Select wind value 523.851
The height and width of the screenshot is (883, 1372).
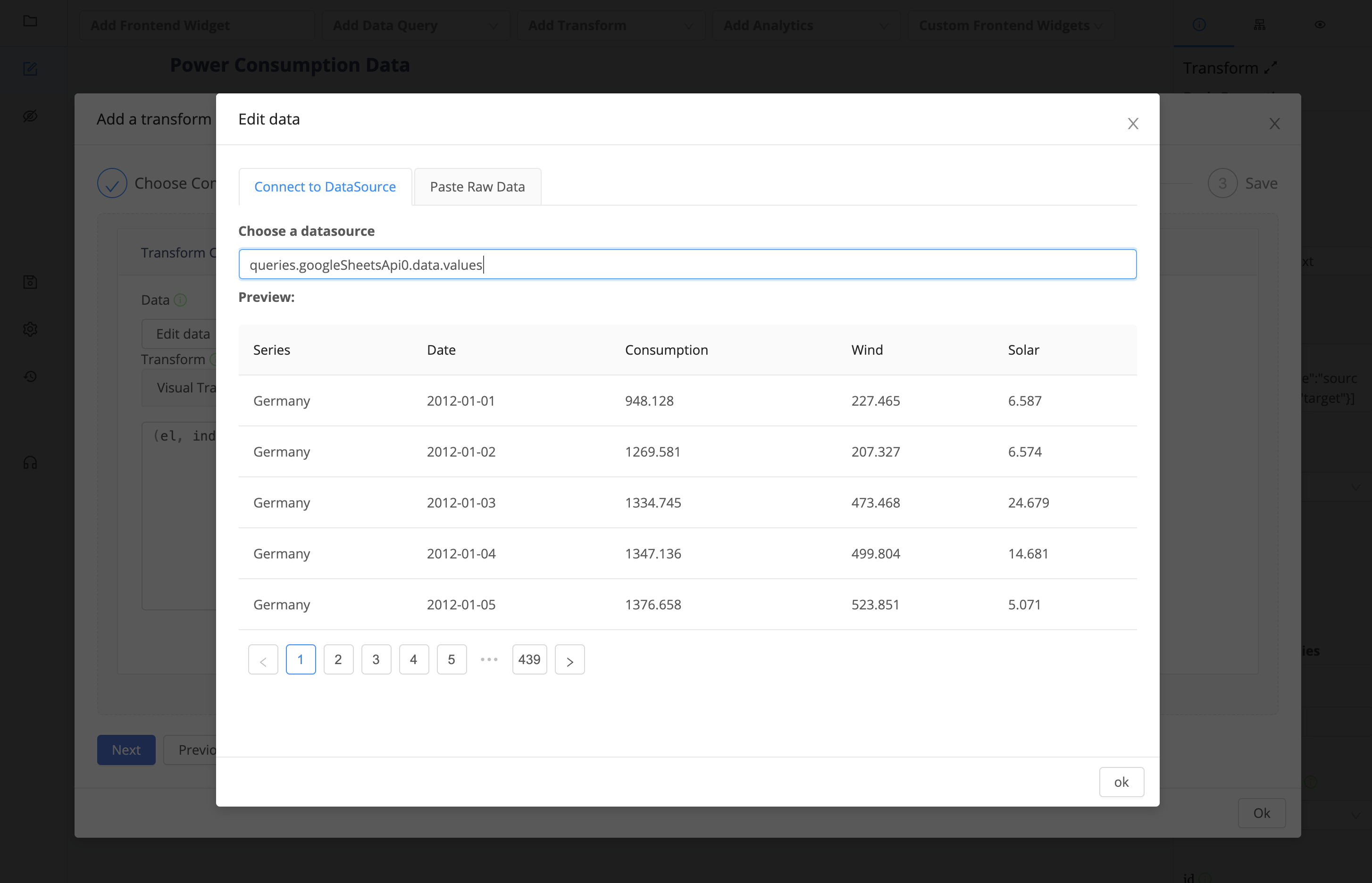click(x=875, y=605)
